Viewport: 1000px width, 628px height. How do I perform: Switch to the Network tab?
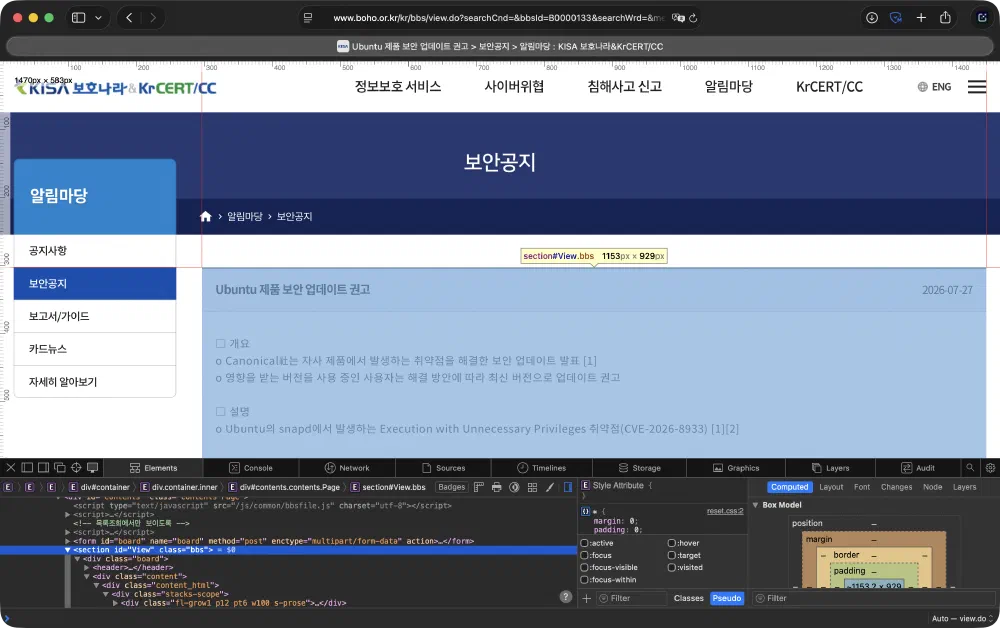(x=347, y=467)
